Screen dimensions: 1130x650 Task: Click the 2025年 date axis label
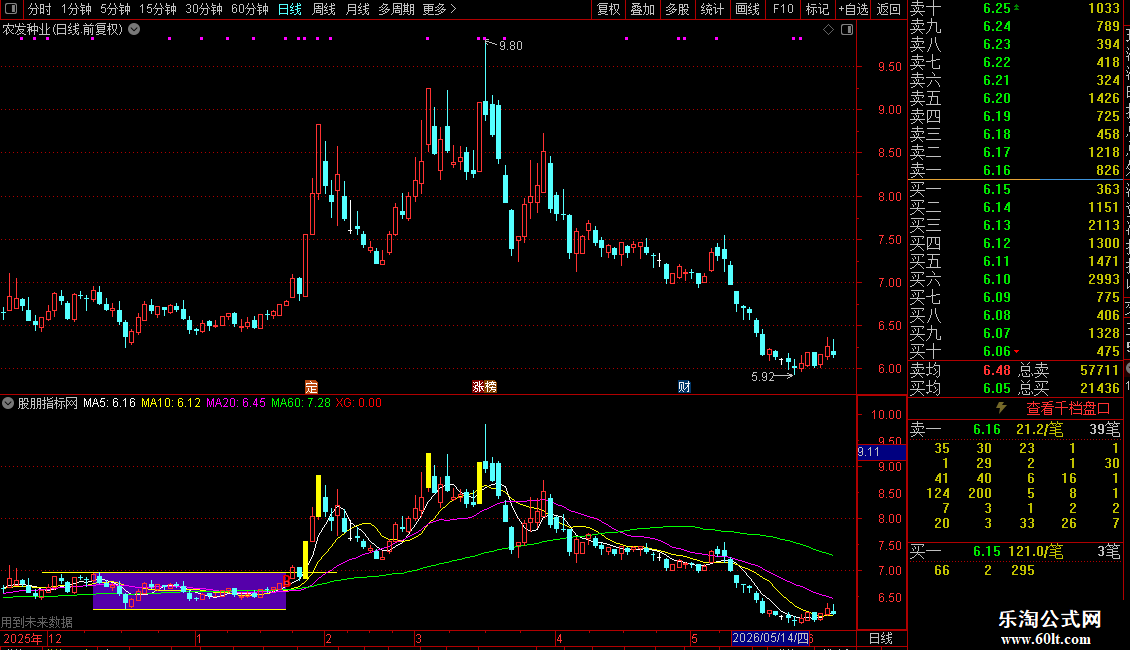22,638
